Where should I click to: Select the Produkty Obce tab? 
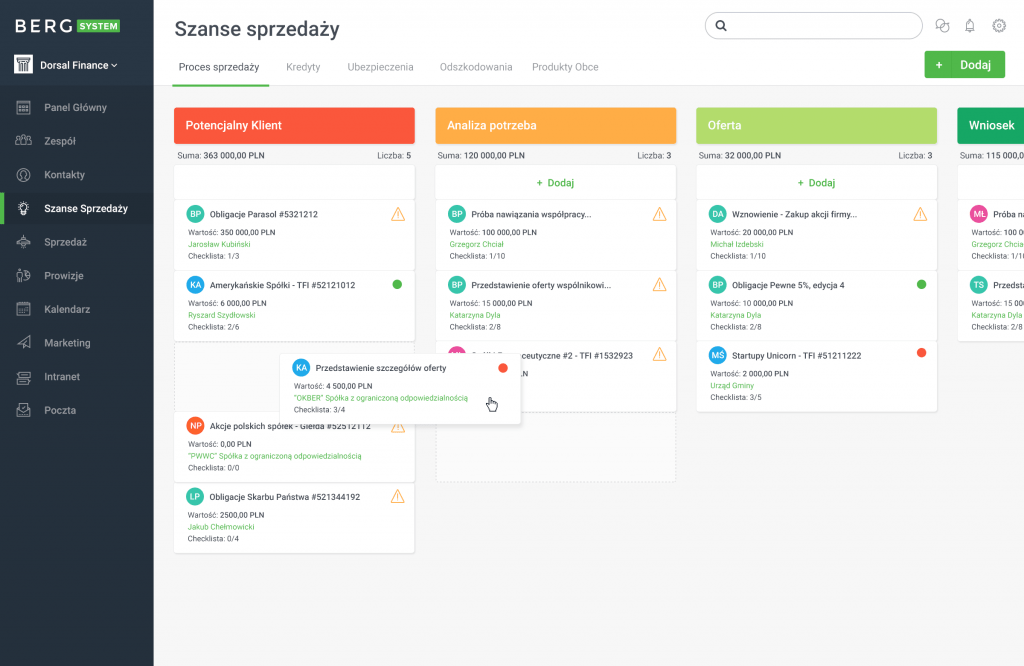click(x=565, y=67)
